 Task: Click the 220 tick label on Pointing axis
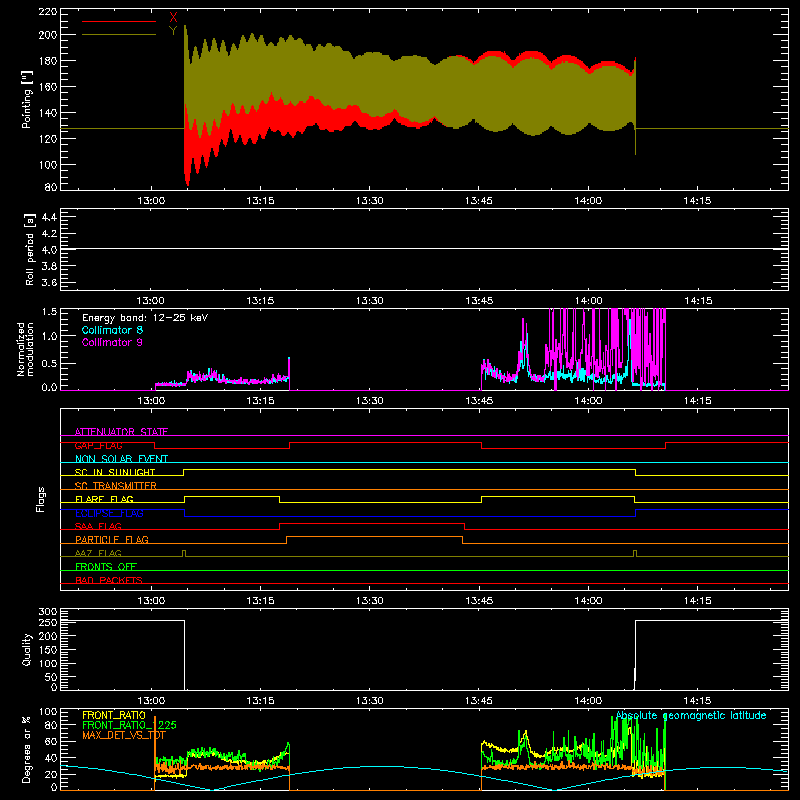[47, 12]
